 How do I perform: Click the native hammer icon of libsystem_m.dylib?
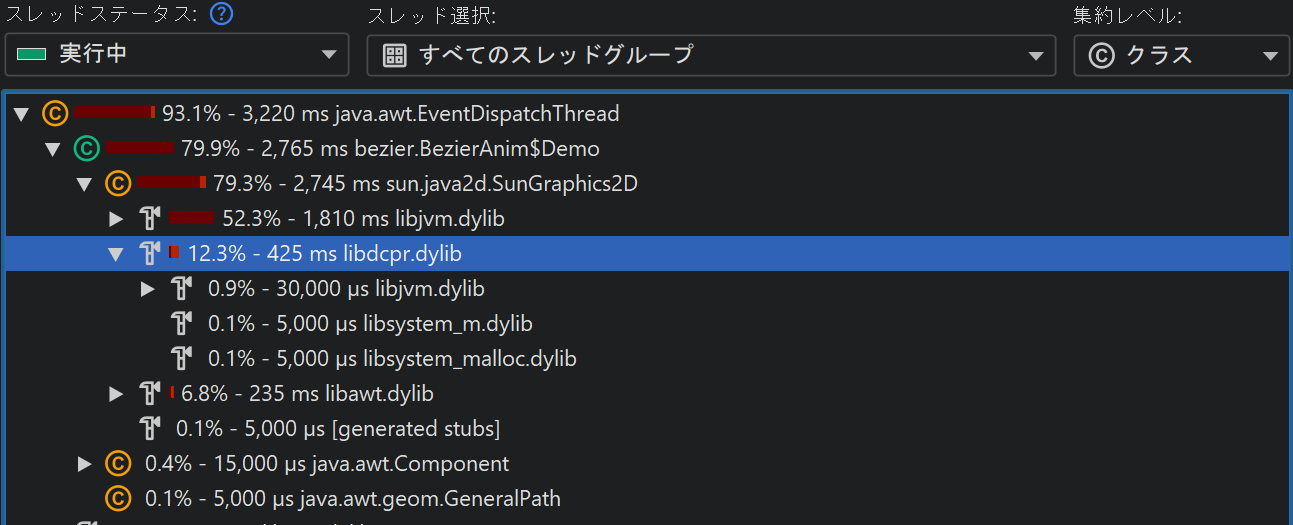[x=181, y=324]
